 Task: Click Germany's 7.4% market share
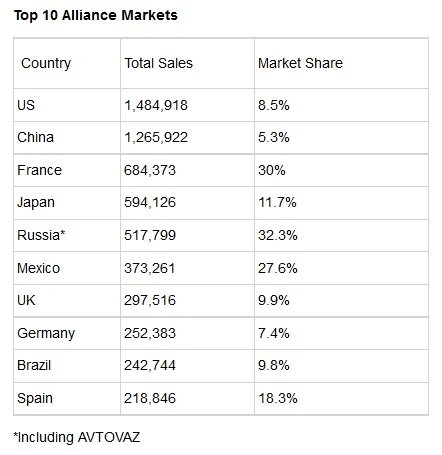(274, 333)
